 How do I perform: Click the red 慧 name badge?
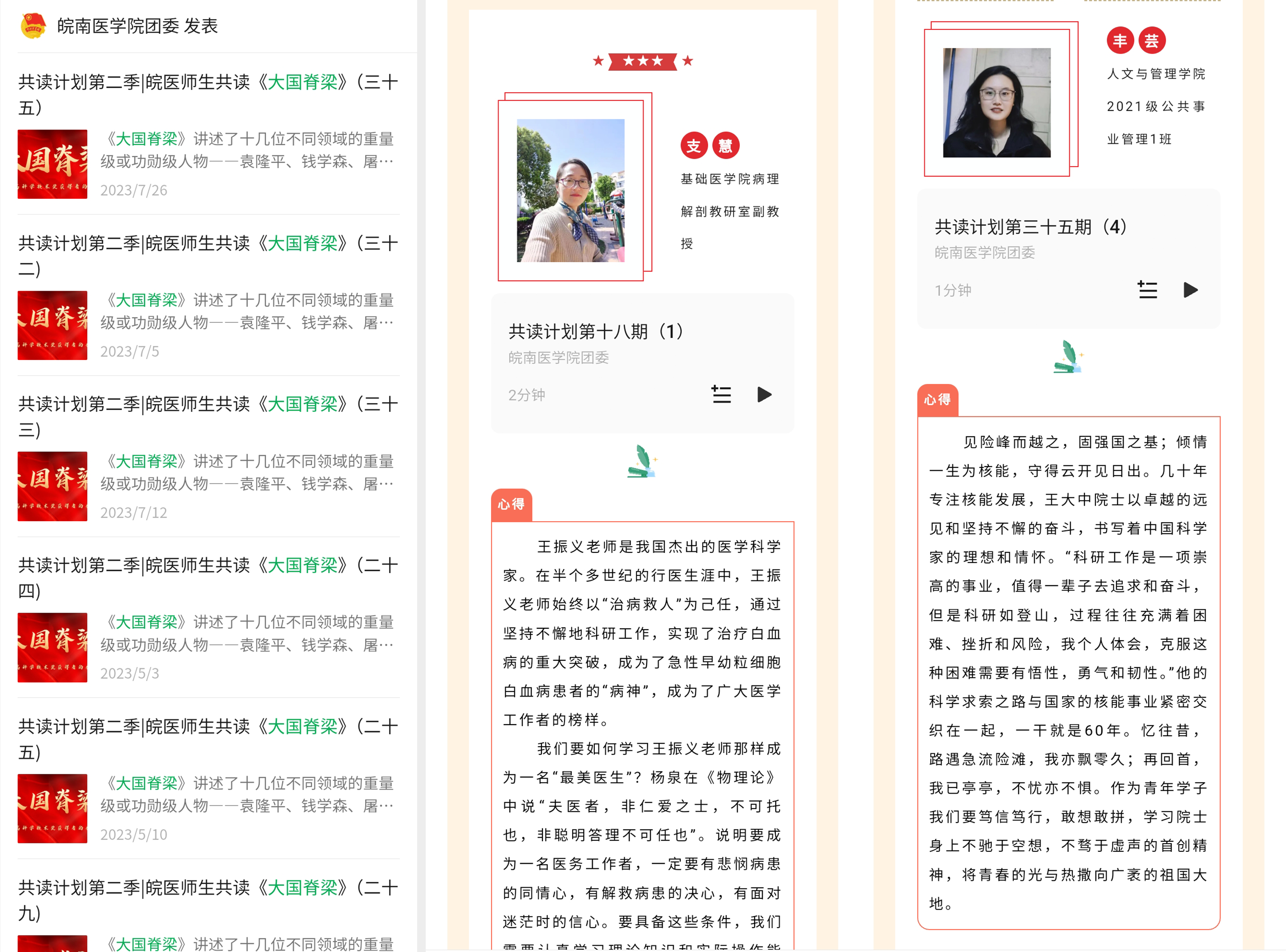[x=726, y=146]
